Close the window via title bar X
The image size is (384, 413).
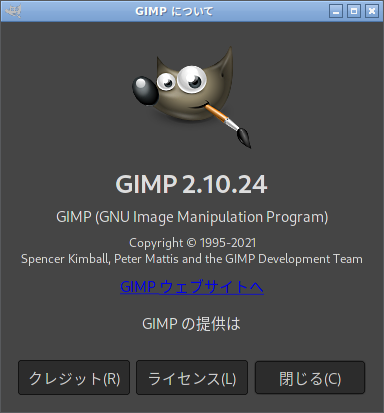coord(372,11)
